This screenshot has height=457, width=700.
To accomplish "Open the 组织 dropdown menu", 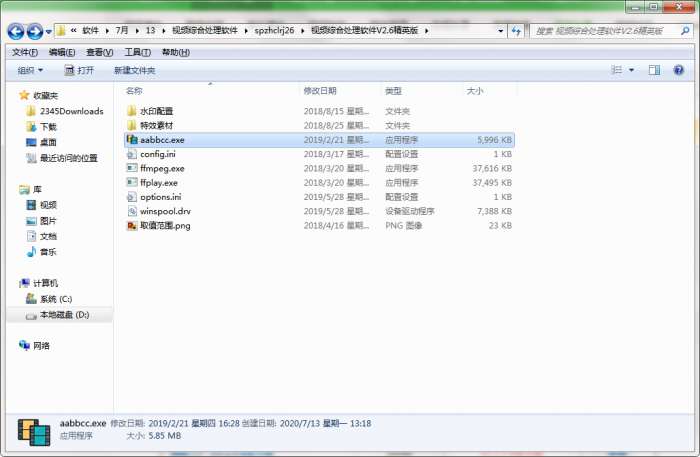I will point(30,71).
